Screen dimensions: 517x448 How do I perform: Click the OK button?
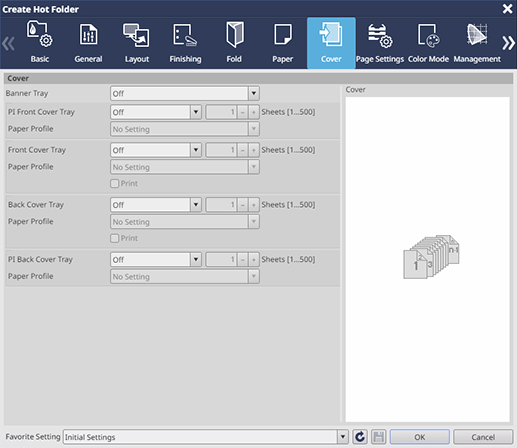pyautogui.click(x=419, y=437)
